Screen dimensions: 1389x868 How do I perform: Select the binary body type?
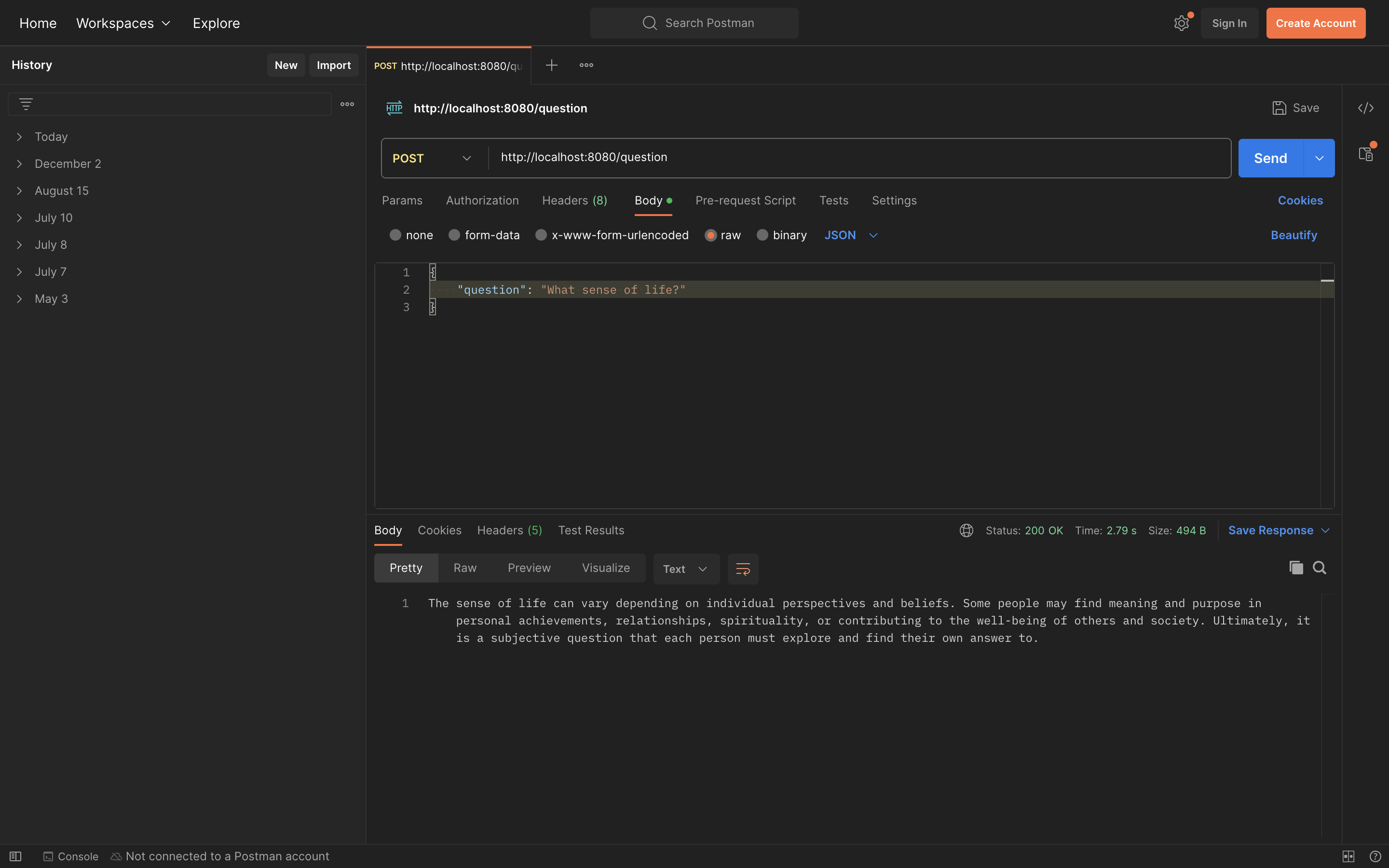point(762,235)
